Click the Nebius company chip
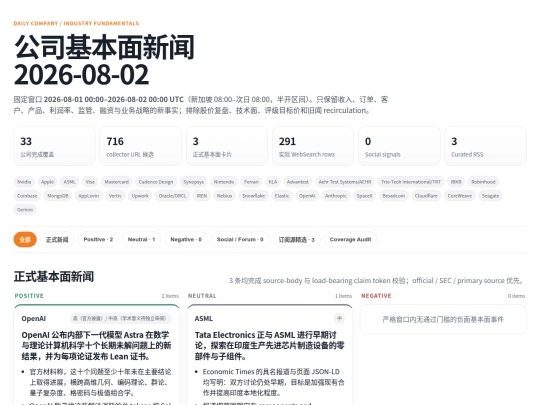 point(225,196)
